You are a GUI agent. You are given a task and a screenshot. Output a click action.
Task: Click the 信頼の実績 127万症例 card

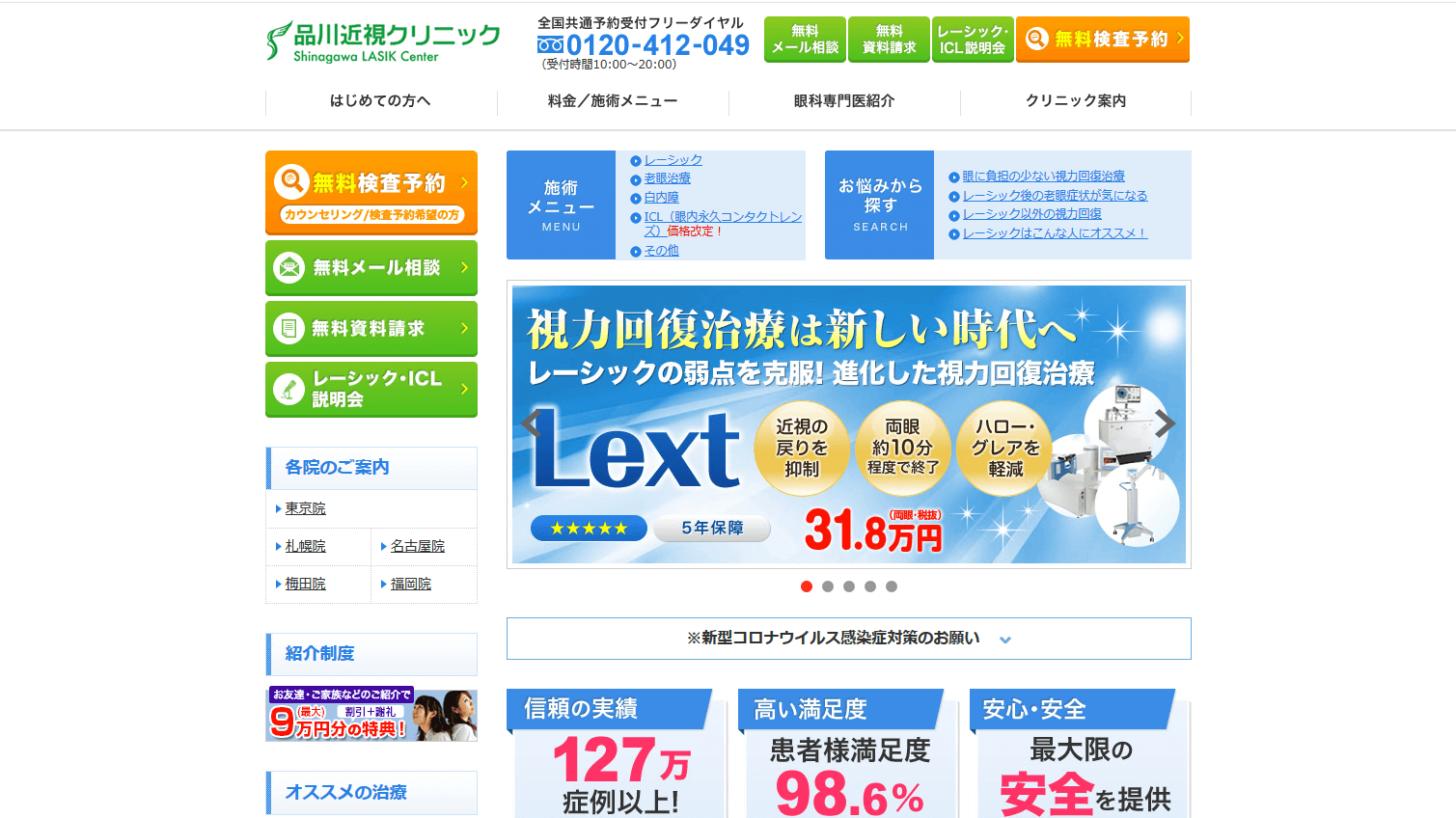click(x=618, y=753)
